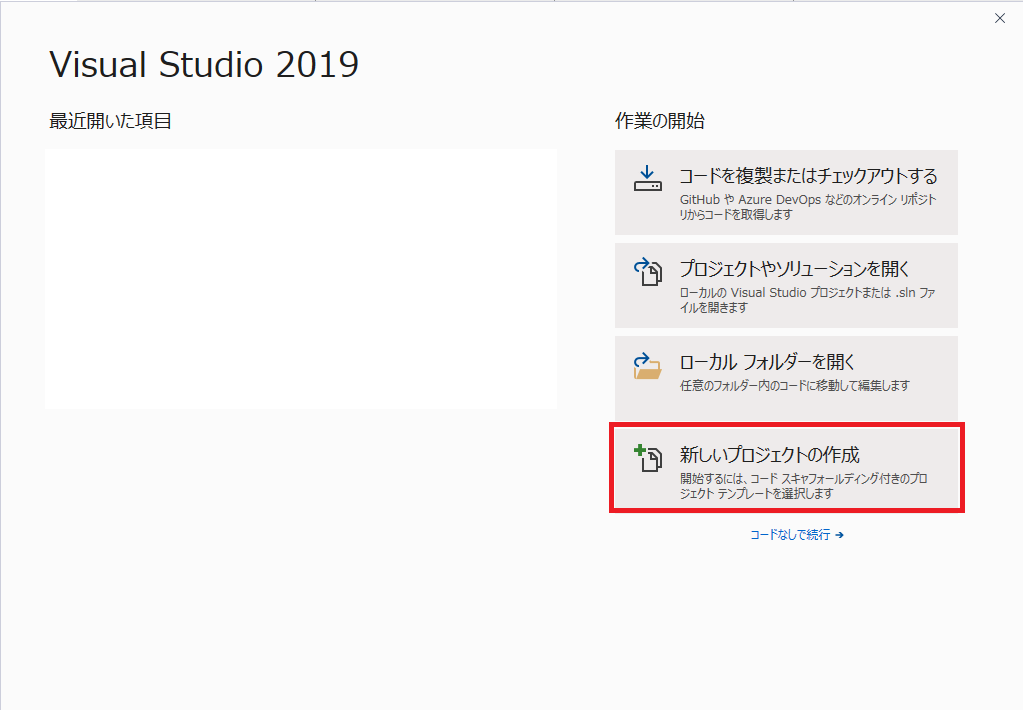Start 新しいプロジェクトの作成 highlighted action

click(786, 469)
